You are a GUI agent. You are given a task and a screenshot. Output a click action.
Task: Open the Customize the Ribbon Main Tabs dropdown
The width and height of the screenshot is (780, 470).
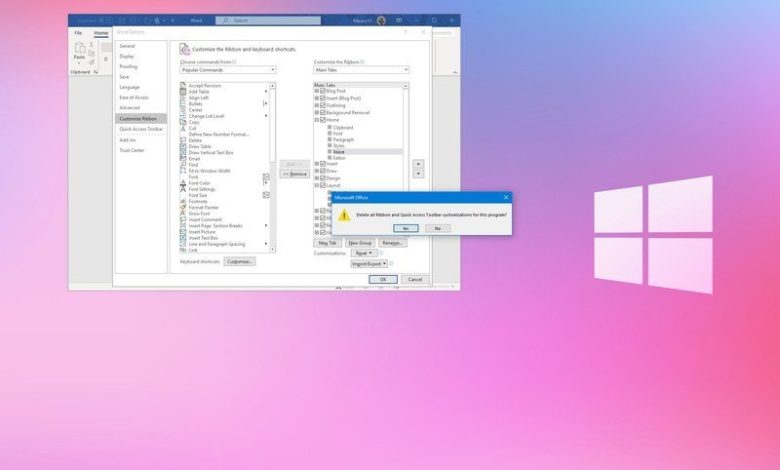361,70
